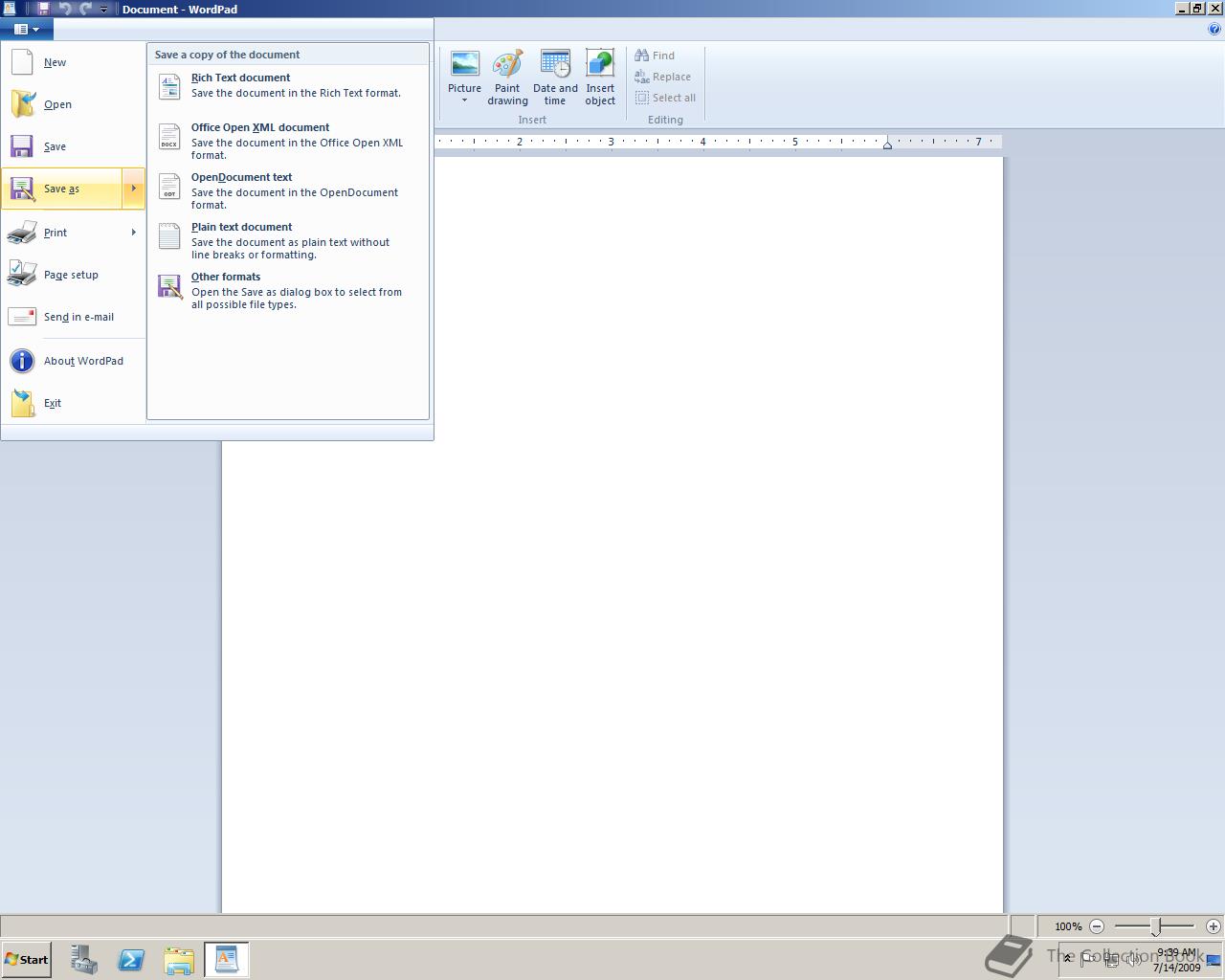Click the About WordPad info icon
This screenshot has width=1225, height=980.
tap(22, 361)
